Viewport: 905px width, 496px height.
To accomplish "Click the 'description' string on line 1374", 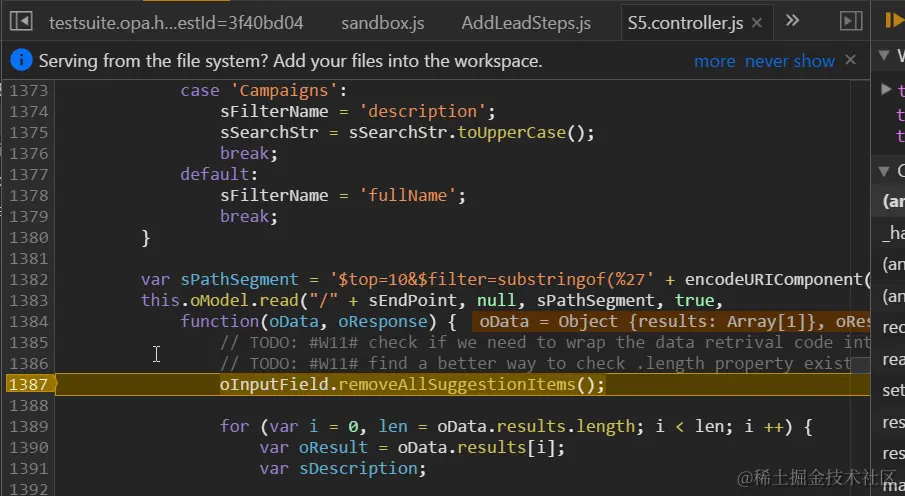I will coord(422,111).
